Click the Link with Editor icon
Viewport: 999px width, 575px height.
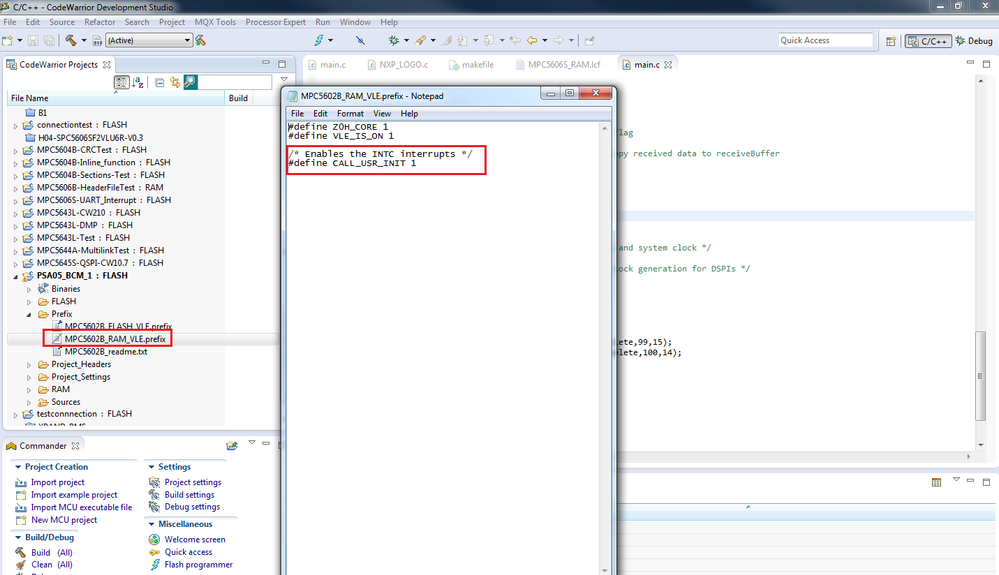point(175,82)
